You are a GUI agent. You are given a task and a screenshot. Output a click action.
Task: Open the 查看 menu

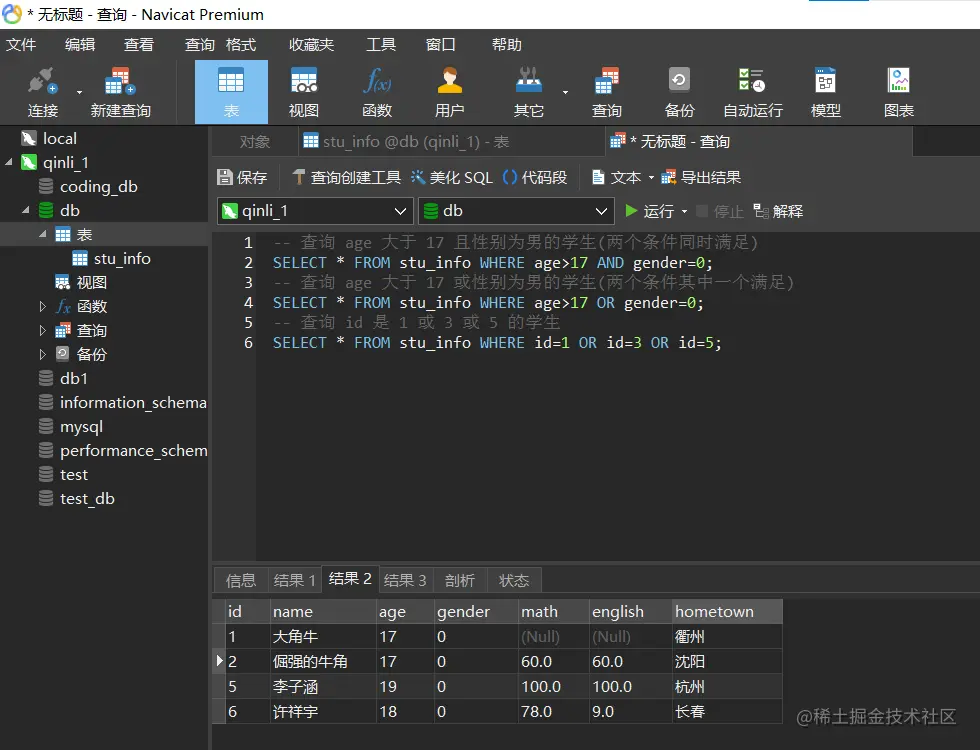pos(139,44)
